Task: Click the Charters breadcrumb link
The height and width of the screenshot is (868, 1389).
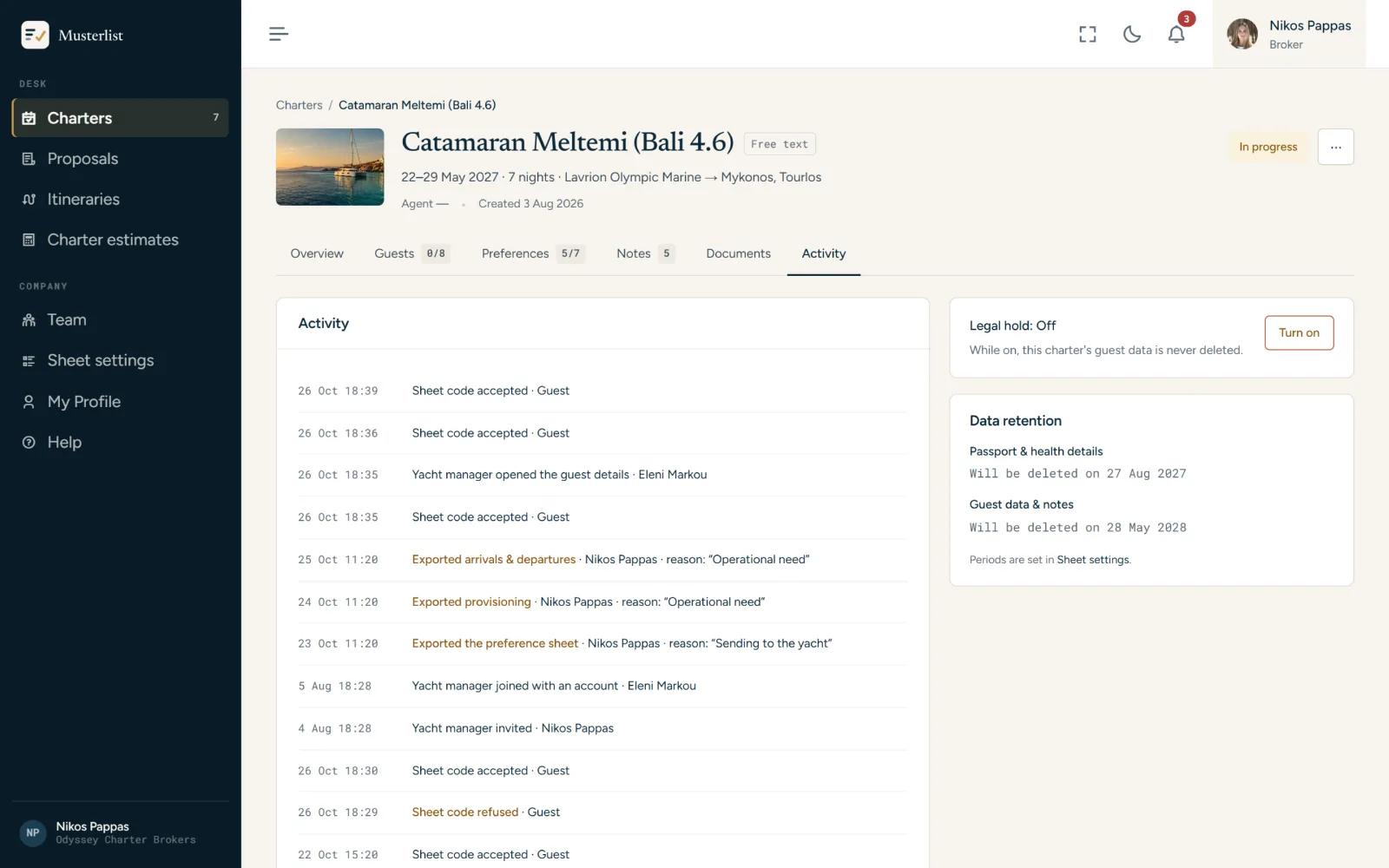Action: (299, 105)
